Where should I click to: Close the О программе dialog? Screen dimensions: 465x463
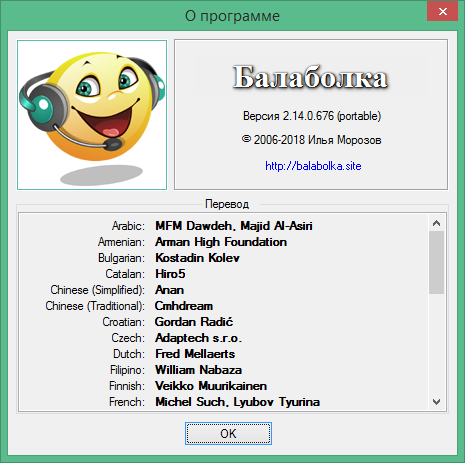click(442, 11)
